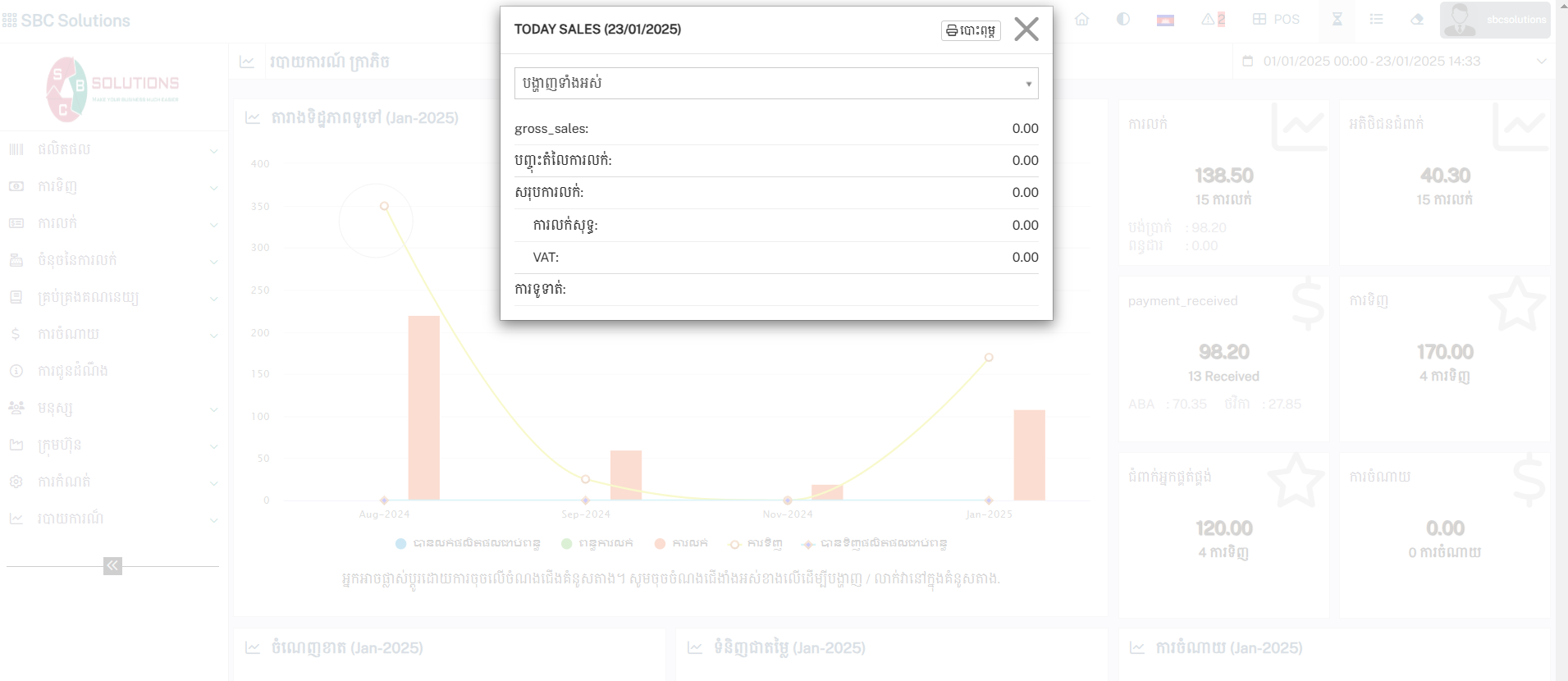1568x681 pixels.
Task: Click the hourglass today sales icon
Action: pyautogui.click(x=1337, y=20)
